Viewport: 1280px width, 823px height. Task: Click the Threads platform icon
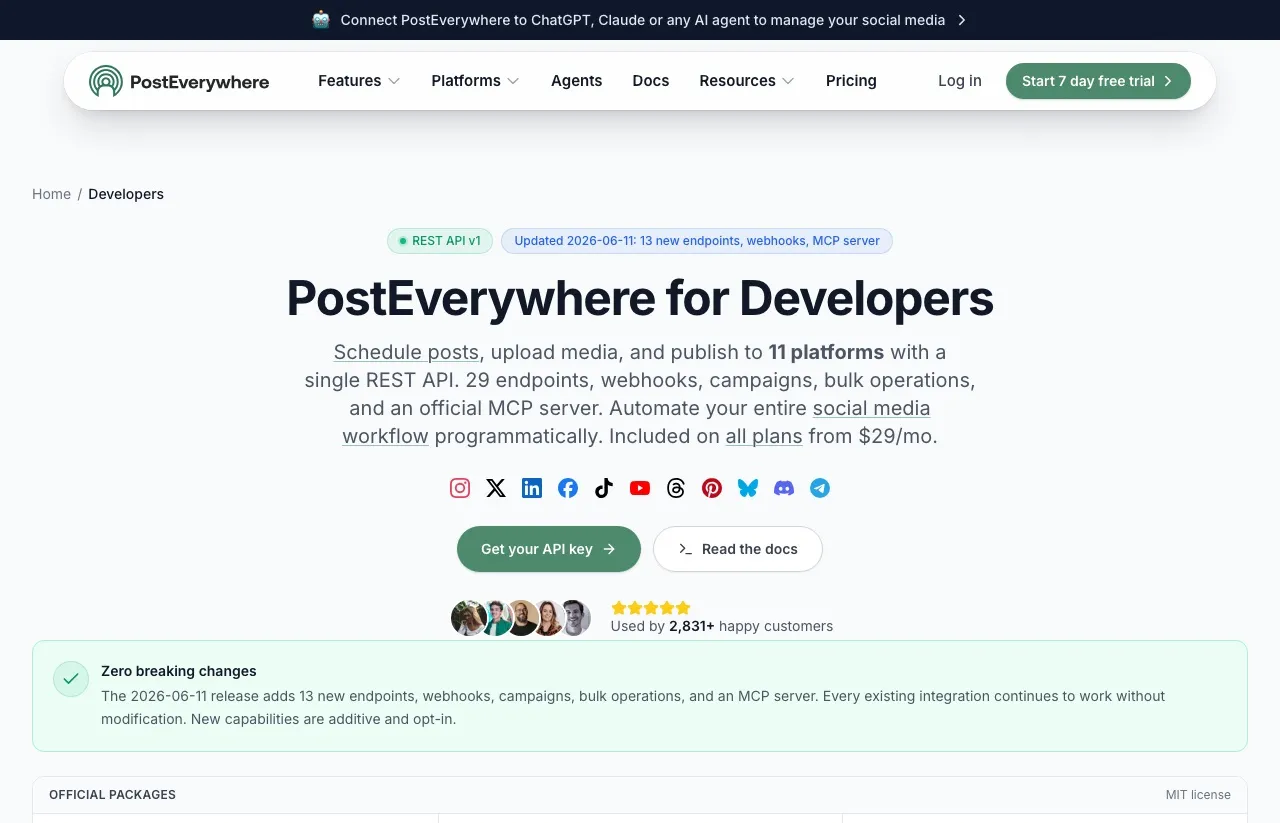tap(676, 488)
